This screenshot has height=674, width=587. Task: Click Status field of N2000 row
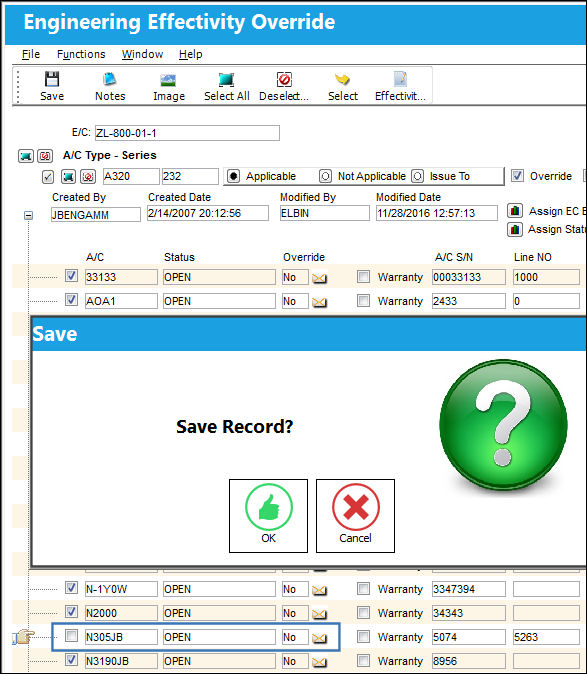pos(219,613)
